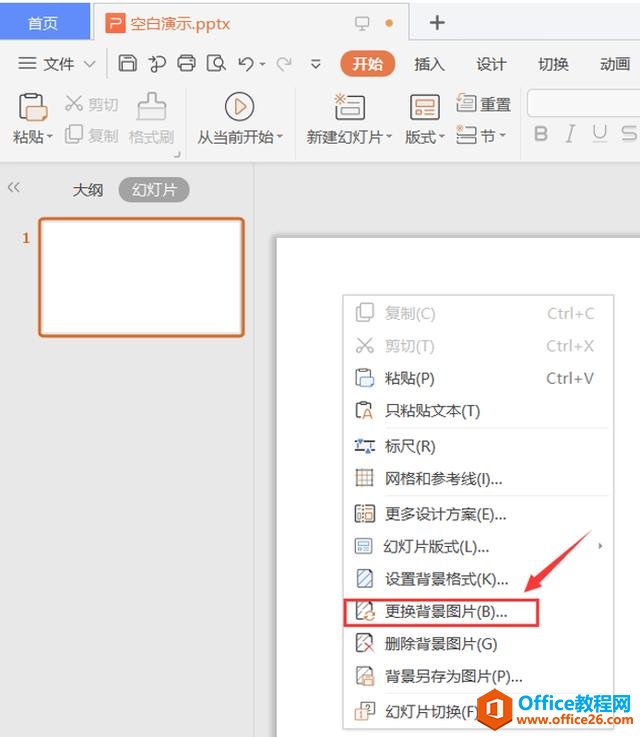Toggle Italic formatting button

click(570, 134)
